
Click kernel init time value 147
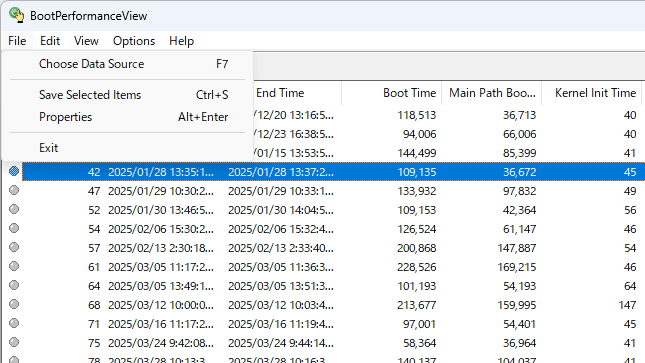(627, 305)
